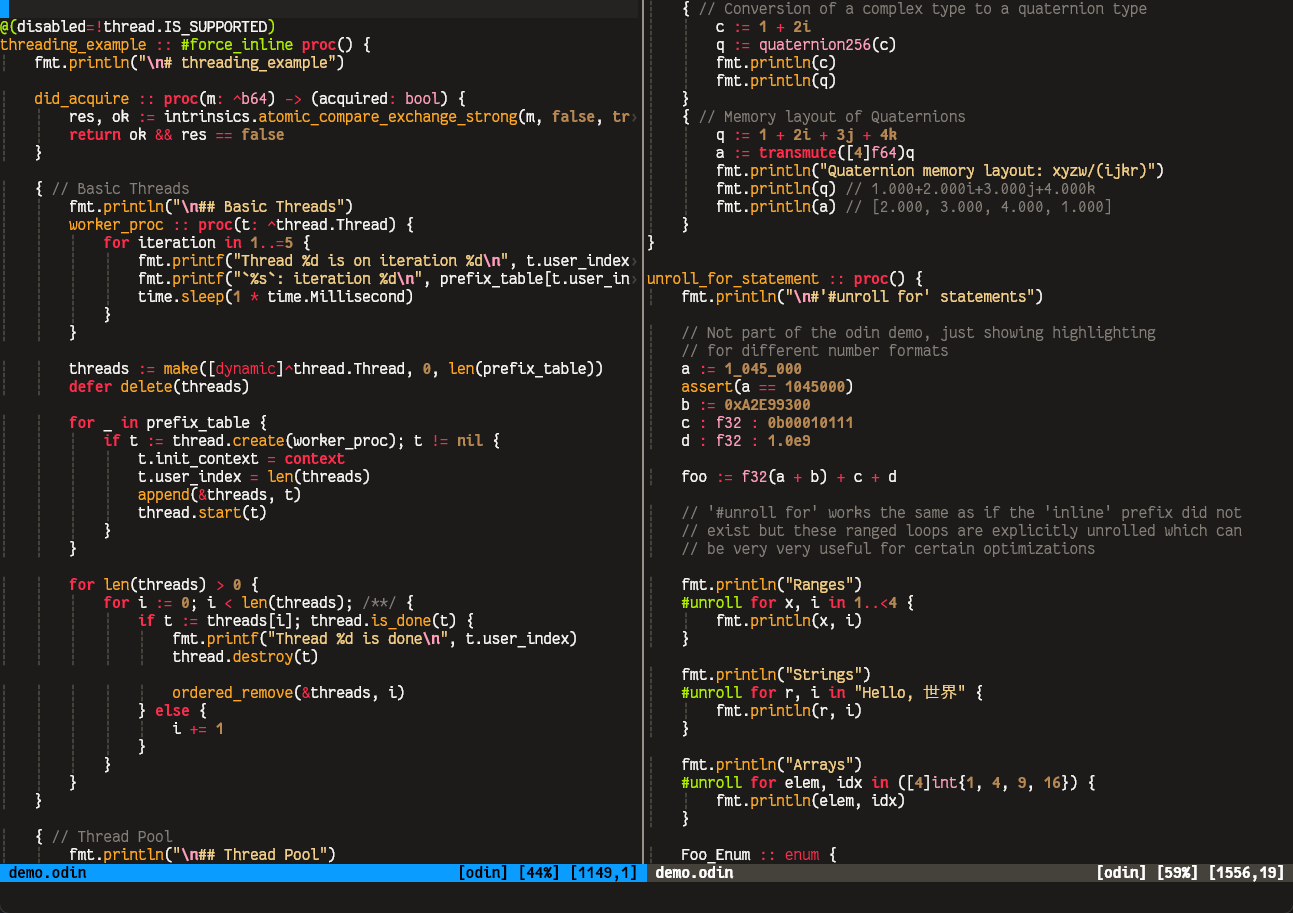Image resolution: width=1293 pixels, height=913 pixels.
Task: Click the 'a := transmute([4]f64)q' line
Action: pos(815,153)
